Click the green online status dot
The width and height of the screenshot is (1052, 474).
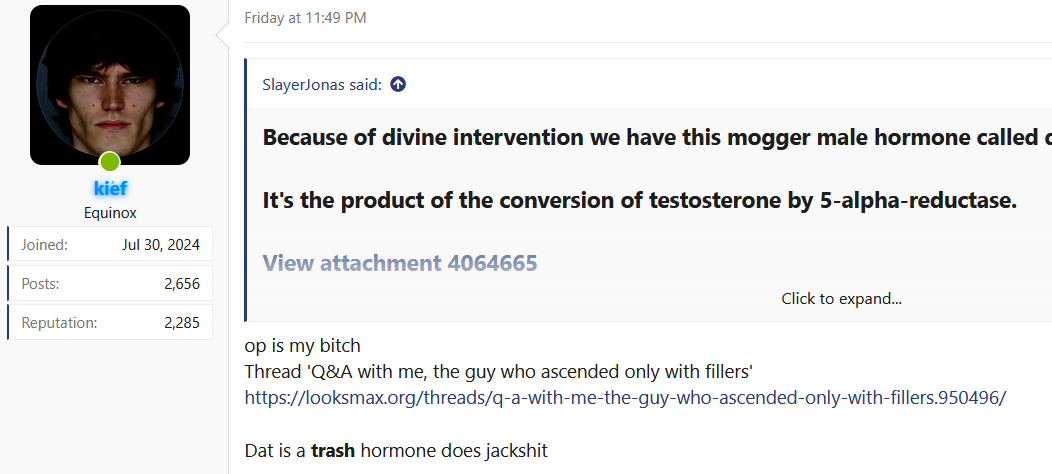point(109,162)
